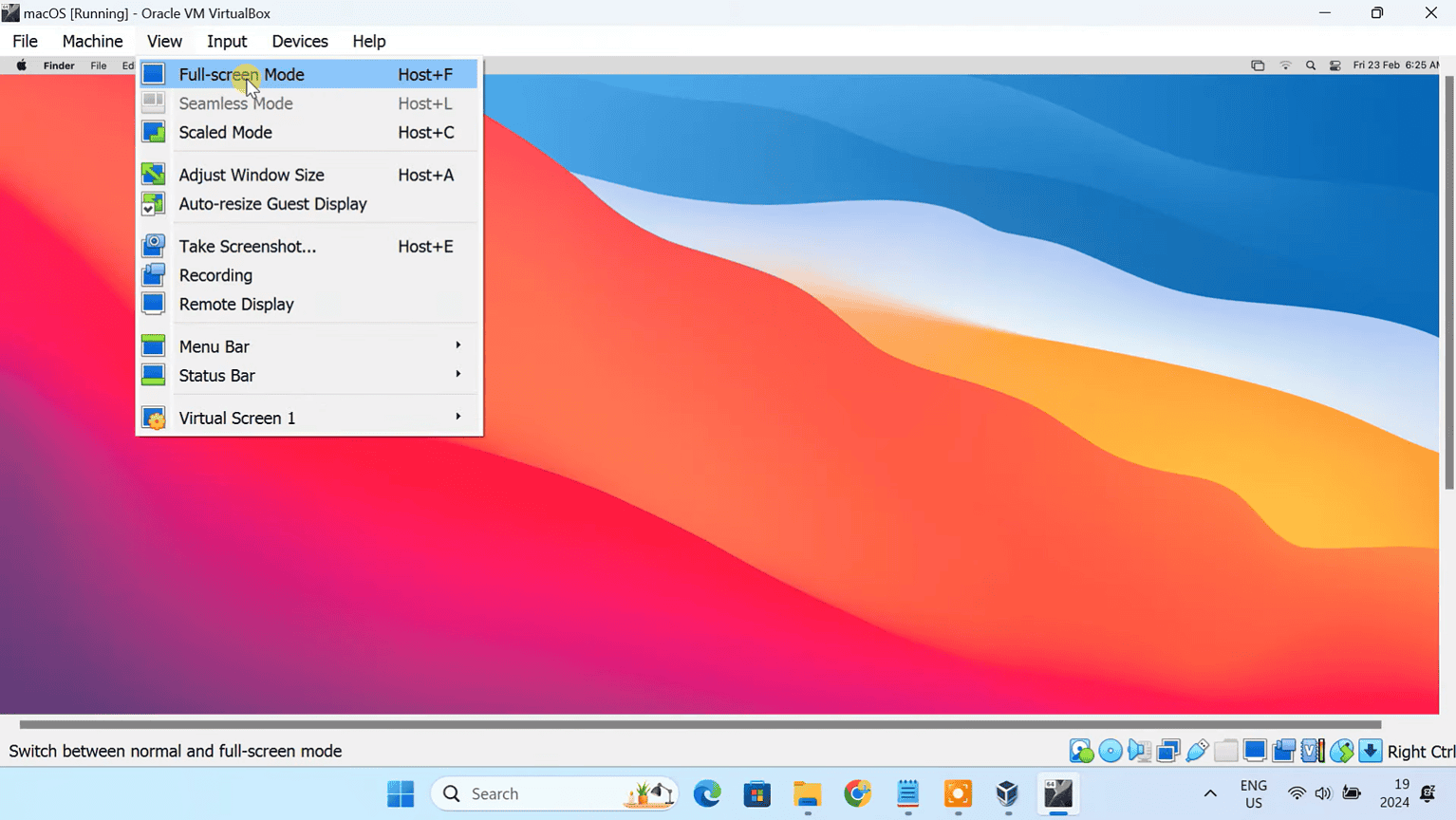Open the Status Bar submenu
Viewport: 1456px width, 820px height.
tap(216, 376)
